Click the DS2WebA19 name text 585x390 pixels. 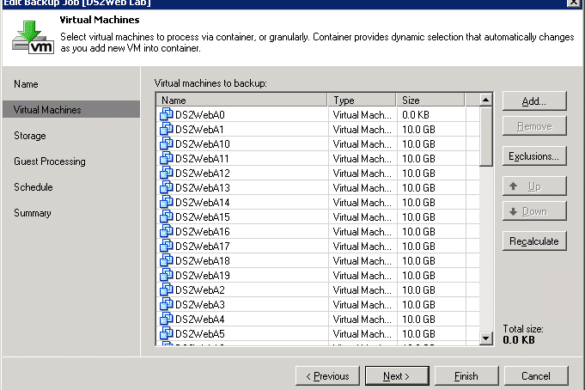click(203, 275)
